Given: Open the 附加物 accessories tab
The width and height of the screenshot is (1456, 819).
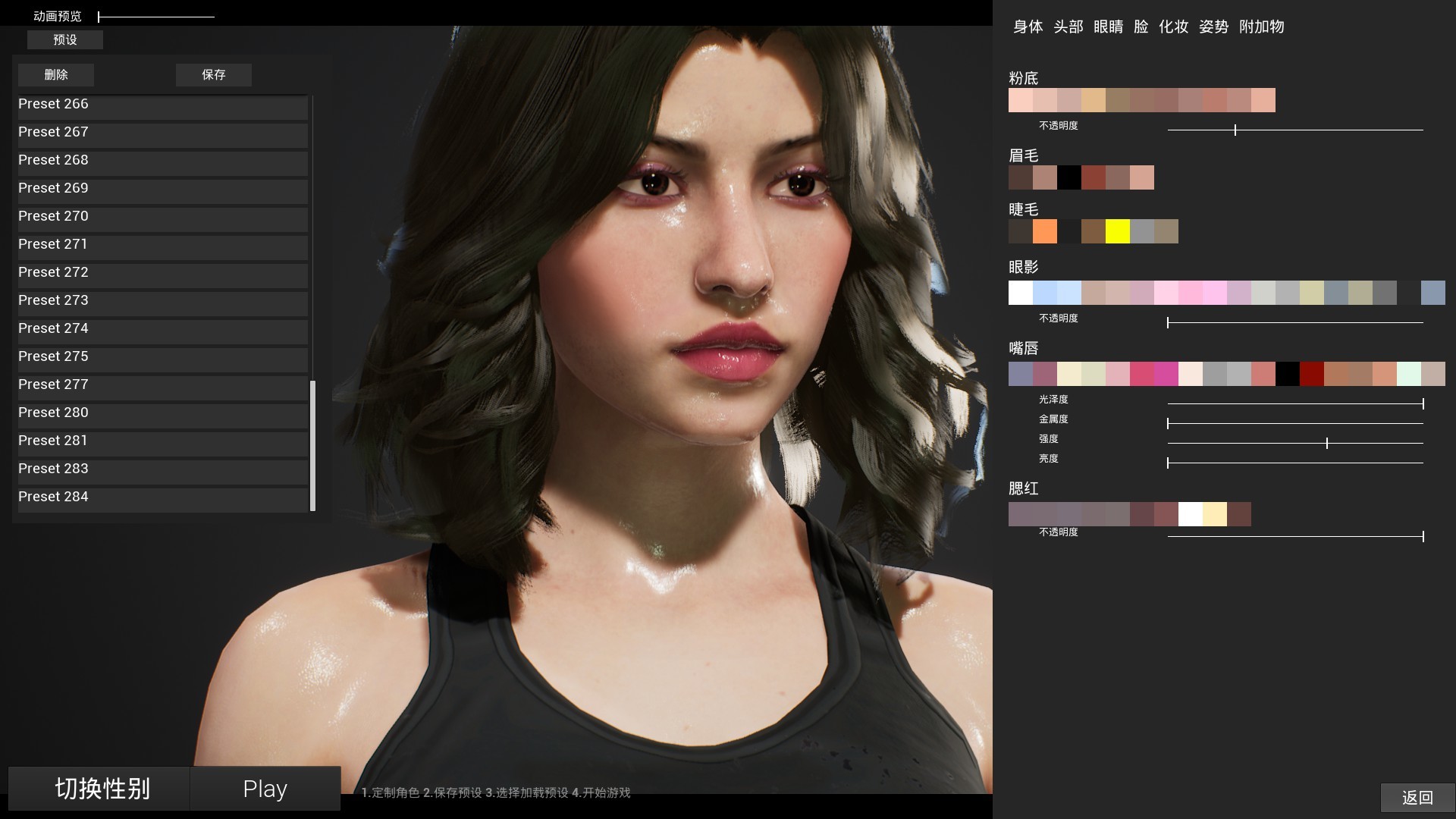Looking at the screenshot, I should pos(1261,27).
